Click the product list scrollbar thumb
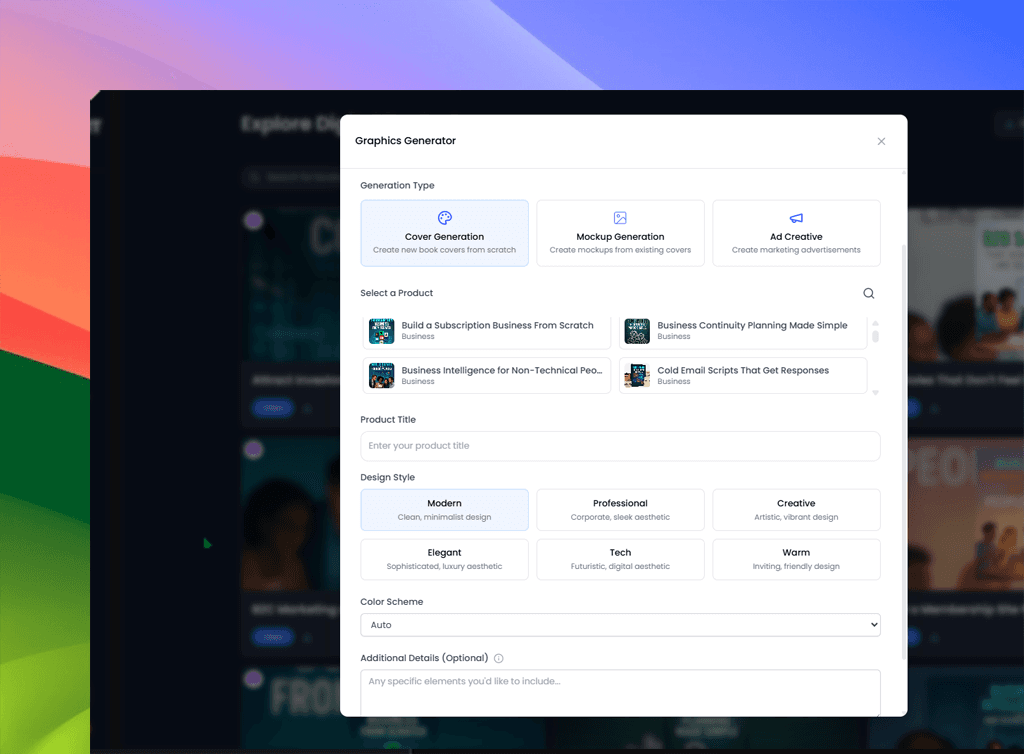 (875, 336)
